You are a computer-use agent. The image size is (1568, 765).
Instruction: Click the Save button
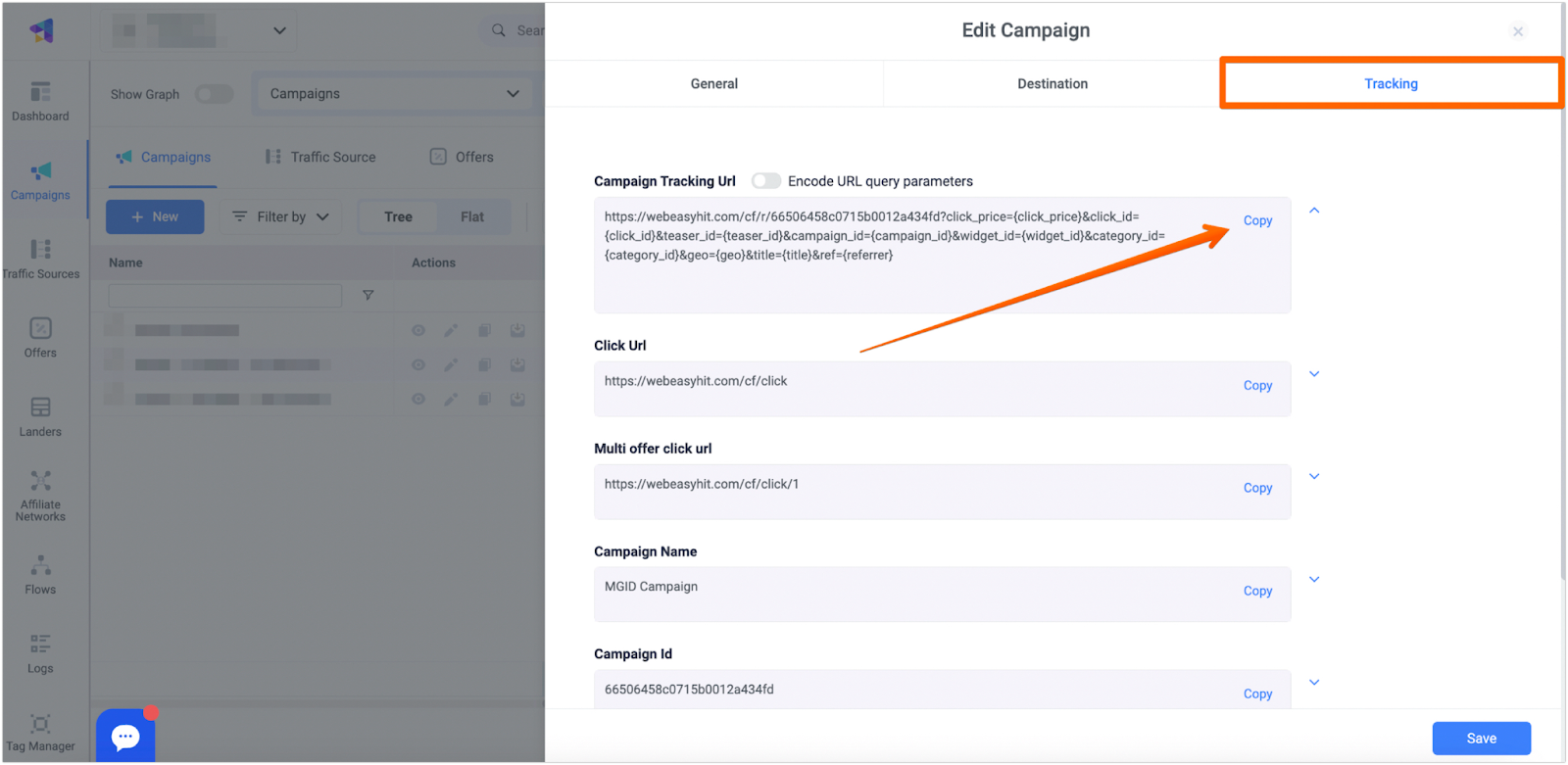(1481, 739)
